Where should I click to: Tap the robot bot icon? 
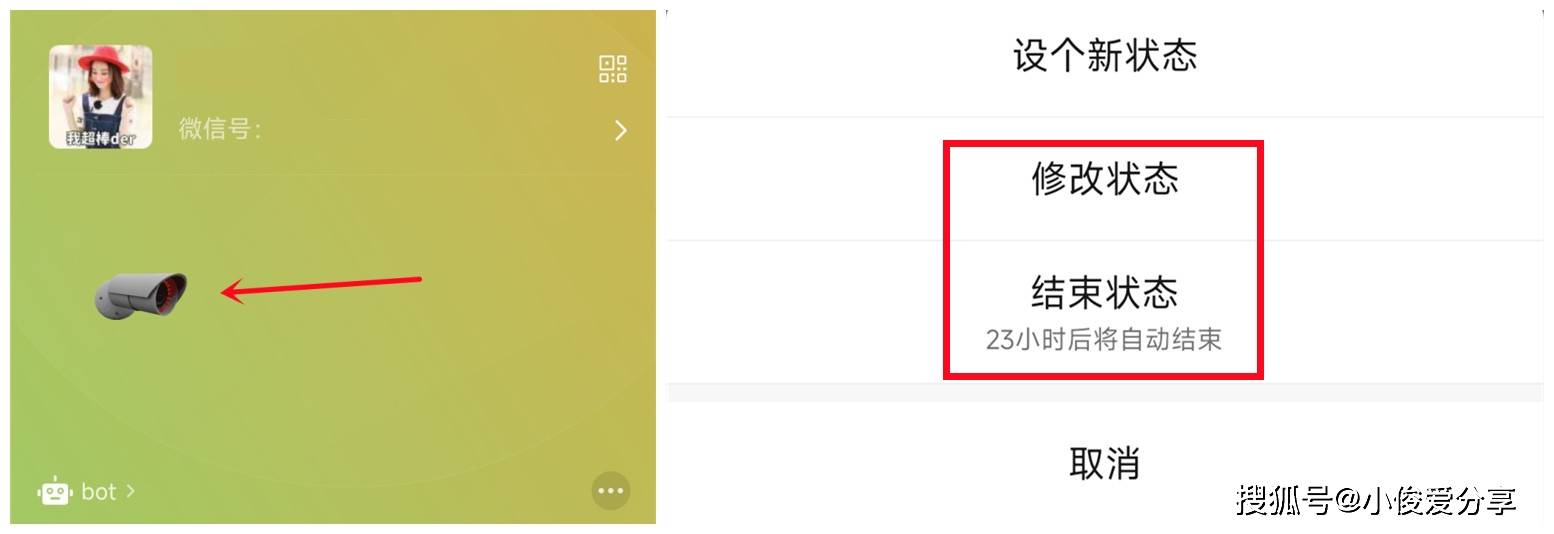[x=55, y=491]
